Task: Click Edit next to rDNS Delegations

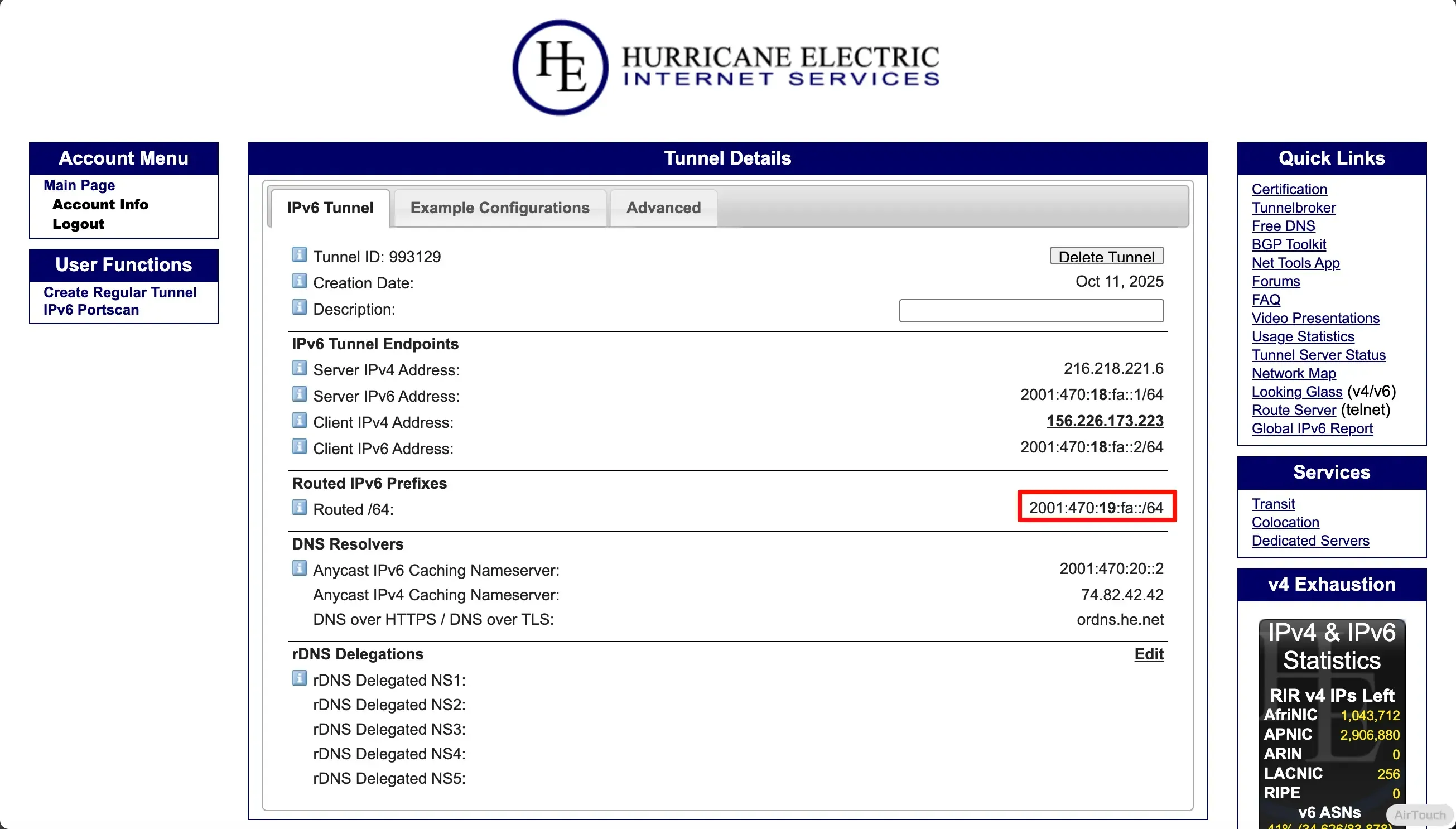Action: point(1148,654)
